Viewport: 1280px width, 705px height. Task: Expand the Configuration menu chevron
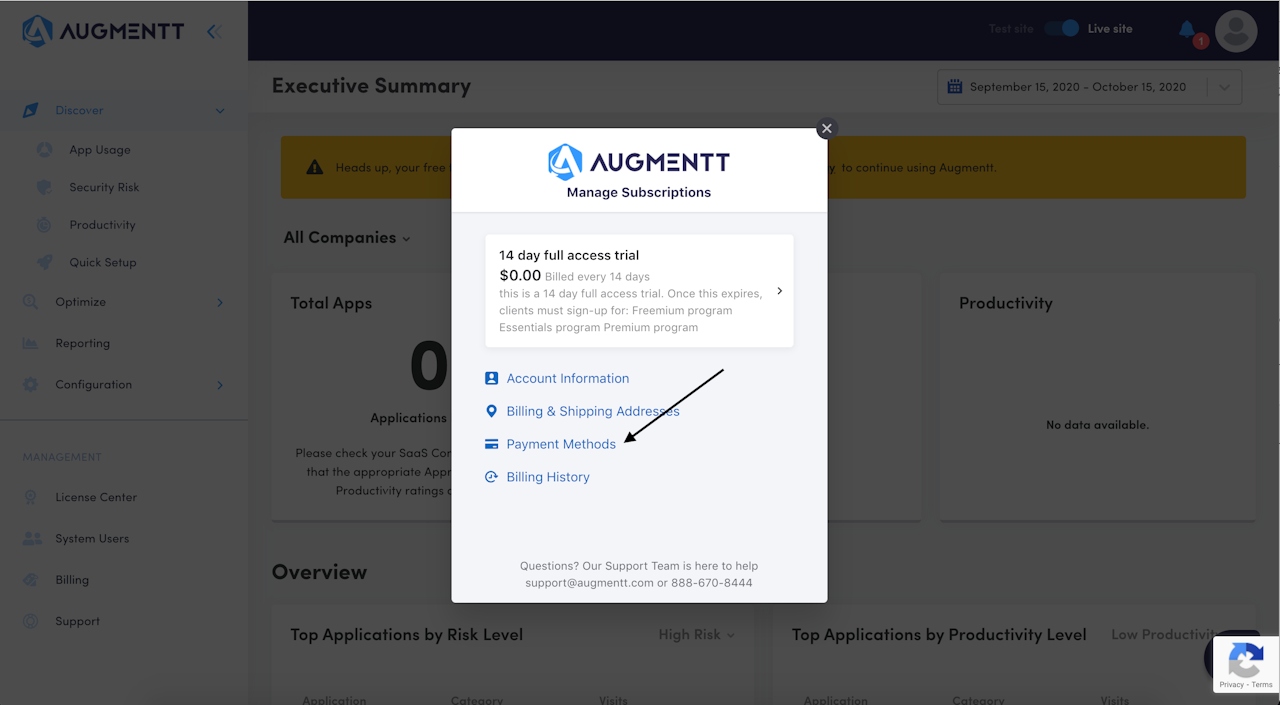click(x=220, y=385)
